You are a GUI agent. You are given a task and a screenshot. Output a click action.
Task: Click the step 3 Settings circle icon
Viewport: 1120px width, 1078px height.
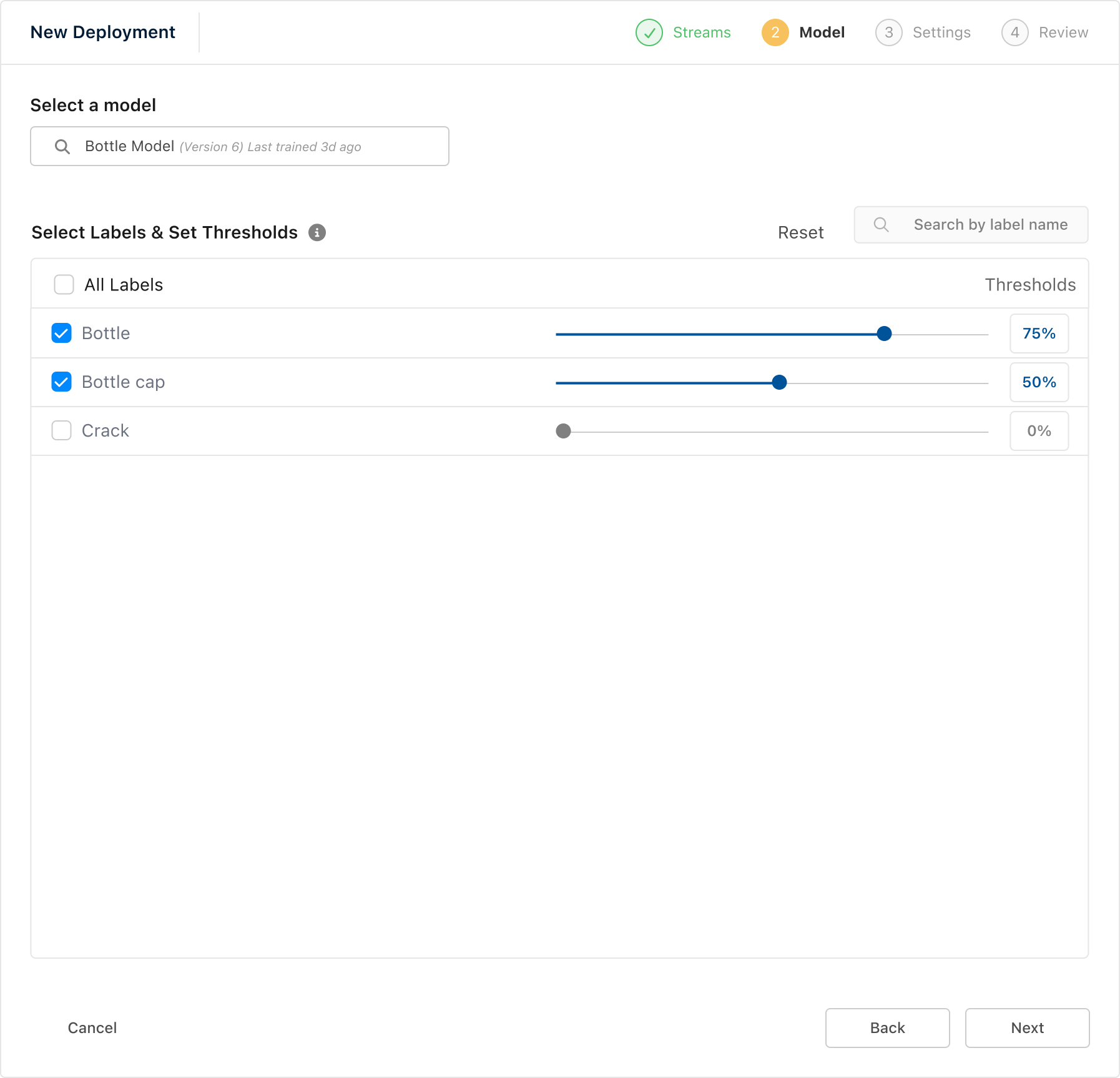[x=888, y=32]
